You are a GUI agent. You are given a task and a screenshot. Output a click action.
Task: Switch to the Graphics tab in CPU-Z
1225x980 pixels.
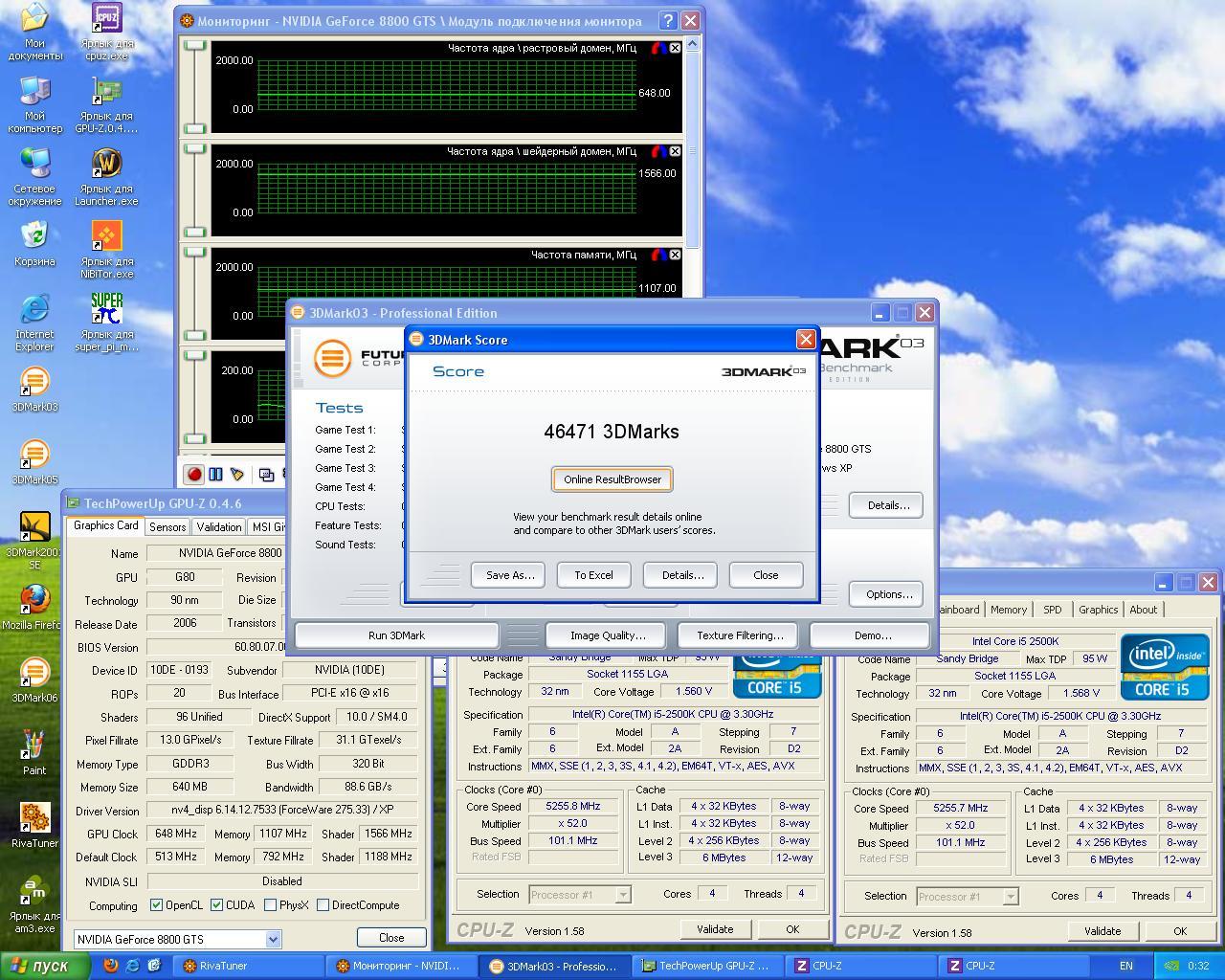coord(1098,610)
